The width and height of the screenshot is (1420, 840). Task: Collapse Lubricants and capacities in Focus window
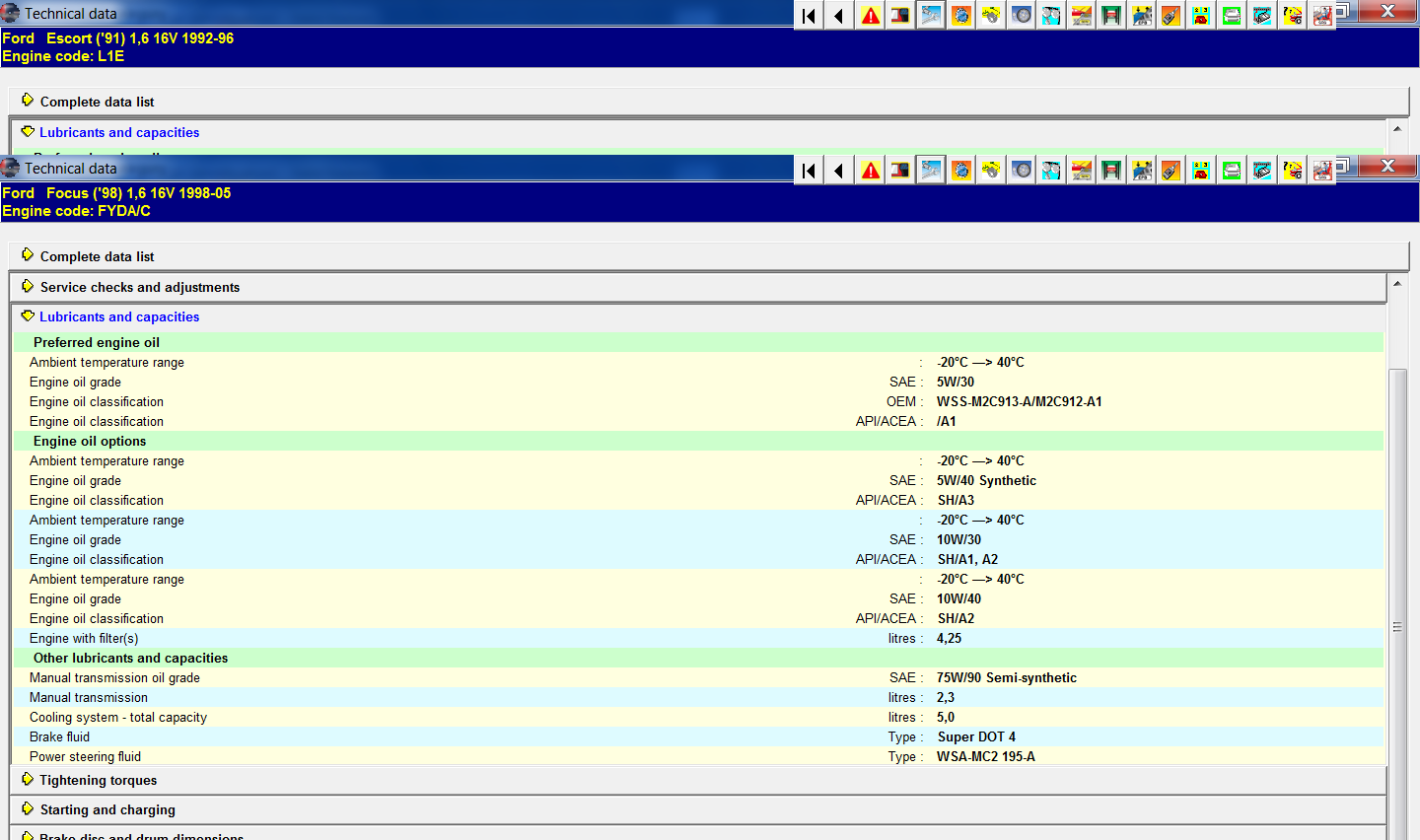click(x=118, y=316)
